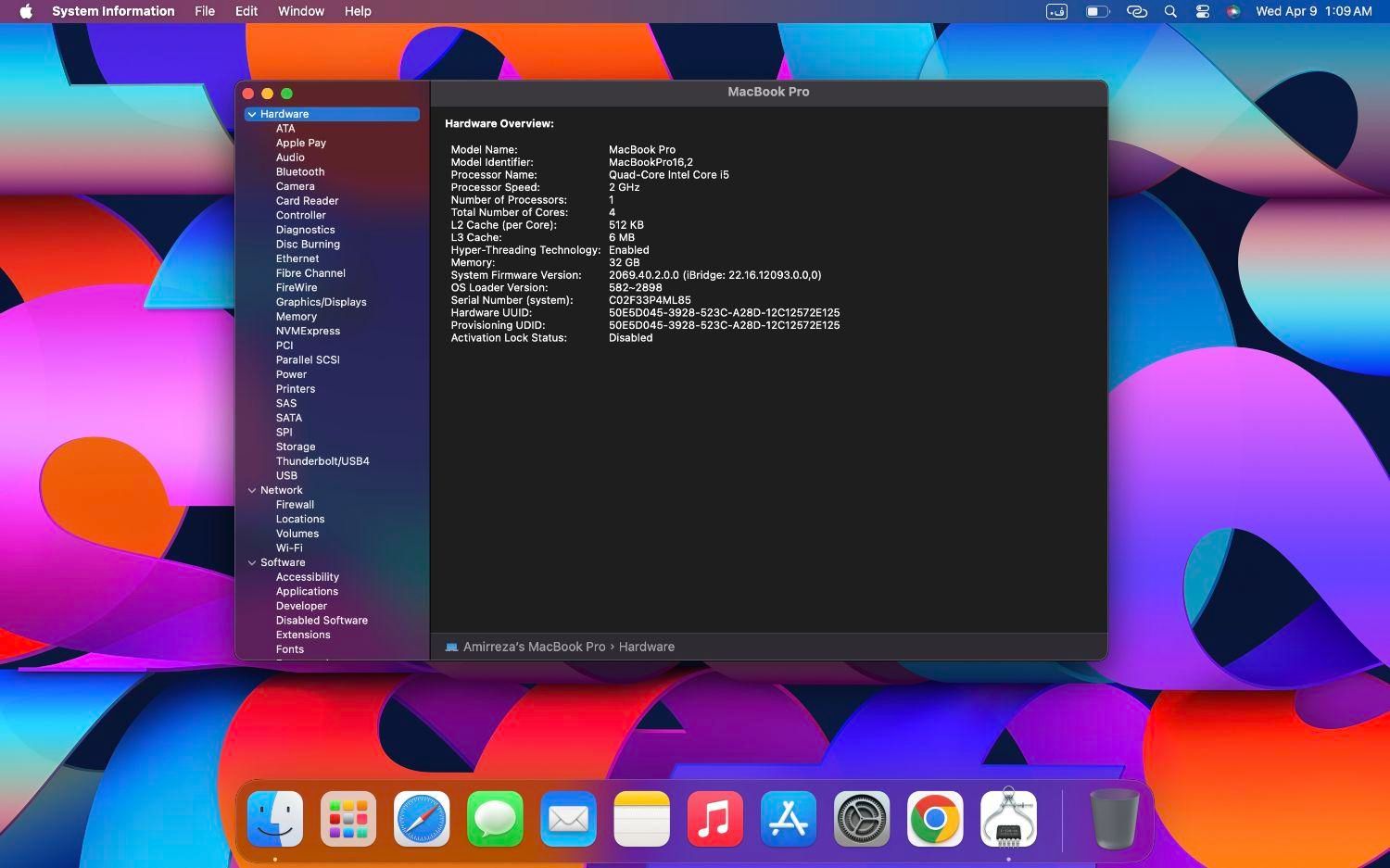Select Diagnostics in the sidebar

(x=306, y=230)
